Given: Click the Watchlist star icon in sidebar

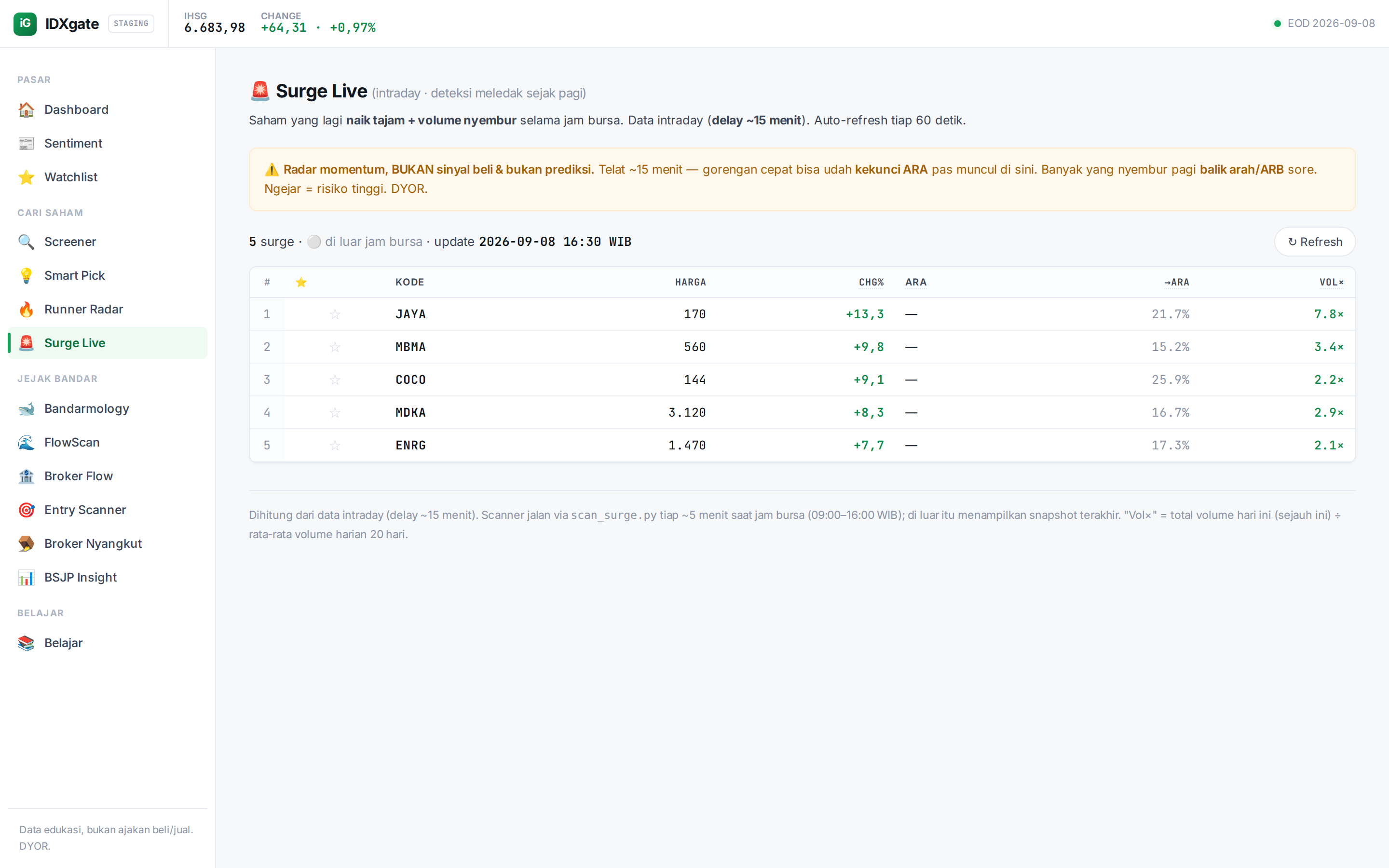Looking at the screenshot, I should click(27, 177).
